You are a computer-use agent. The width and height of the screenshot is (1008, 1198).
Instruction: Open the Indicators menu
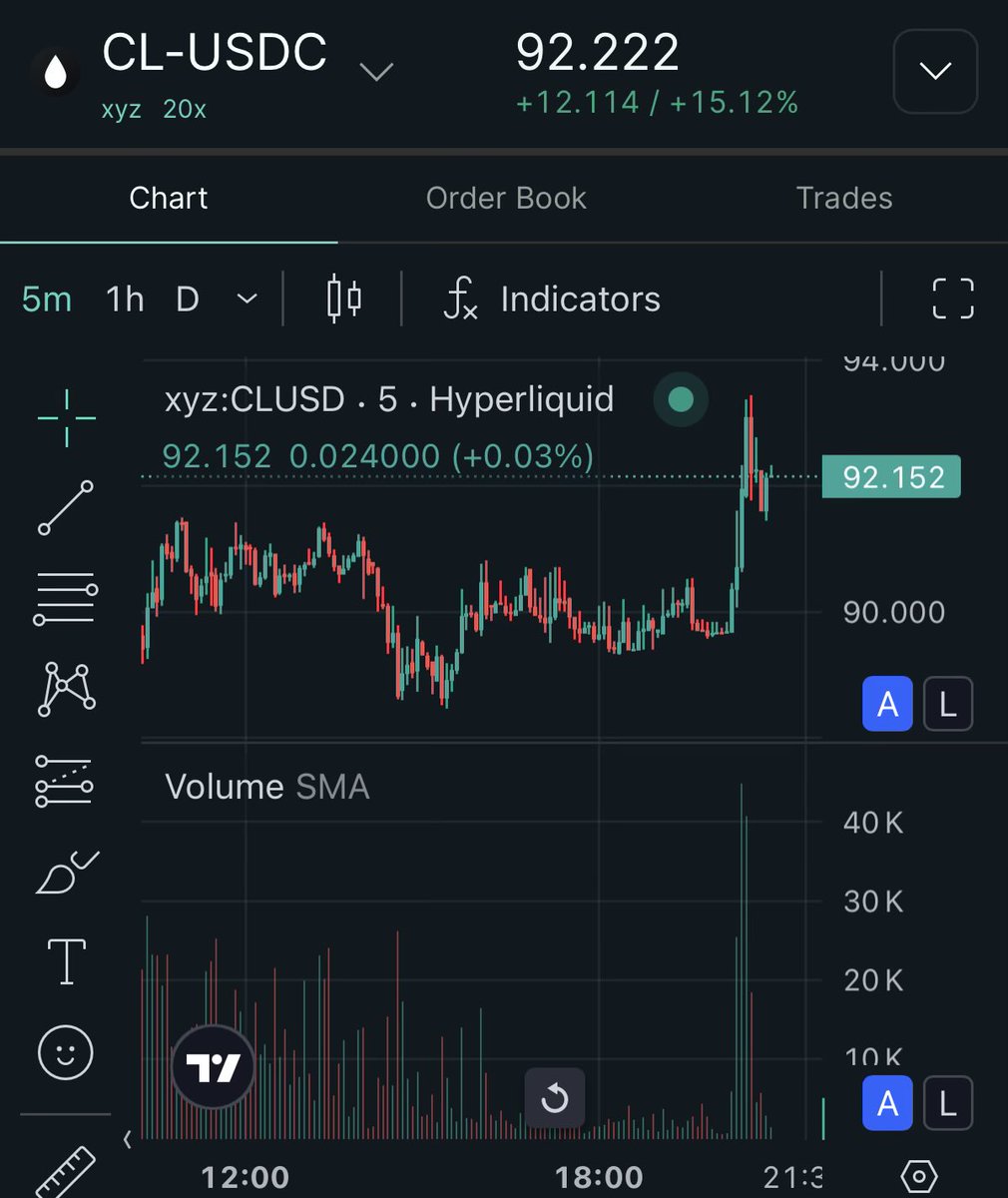coord(552,299)
